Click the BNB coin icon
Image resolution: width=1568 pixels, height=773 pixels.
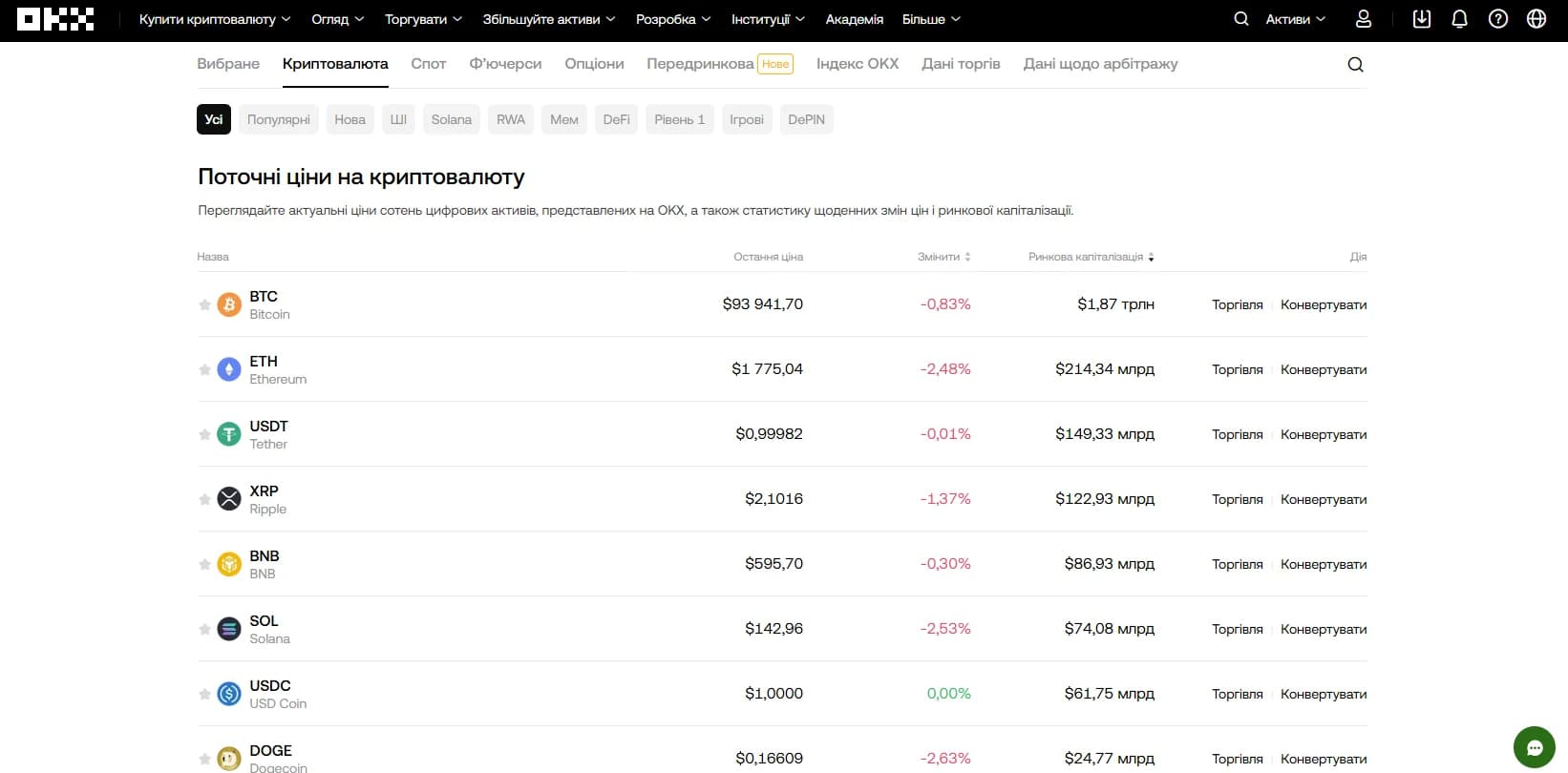pyautogui.click(x=229, y=564)
